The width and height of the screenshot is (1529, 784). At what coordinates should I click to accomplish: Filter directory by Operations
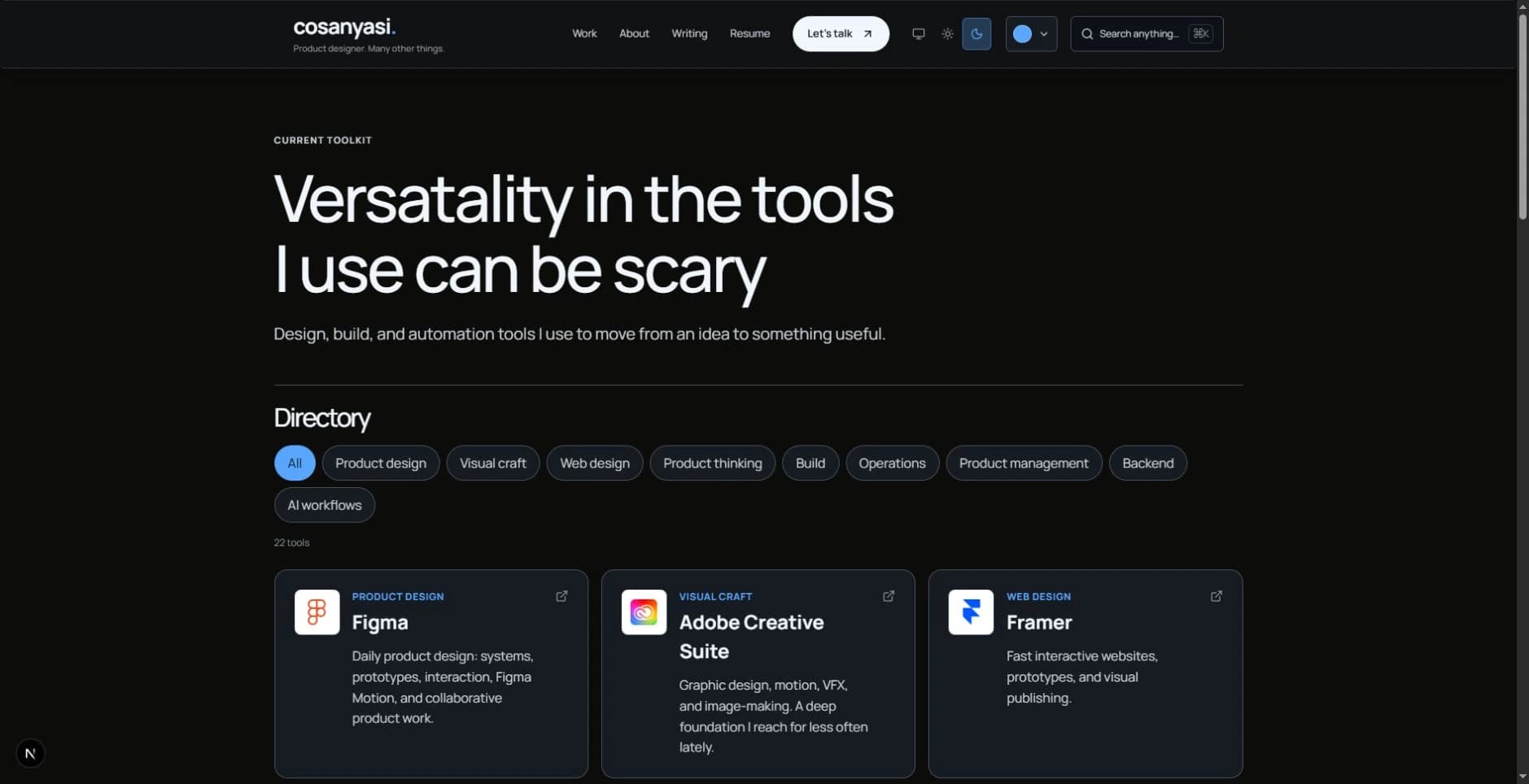click(892, 463)
